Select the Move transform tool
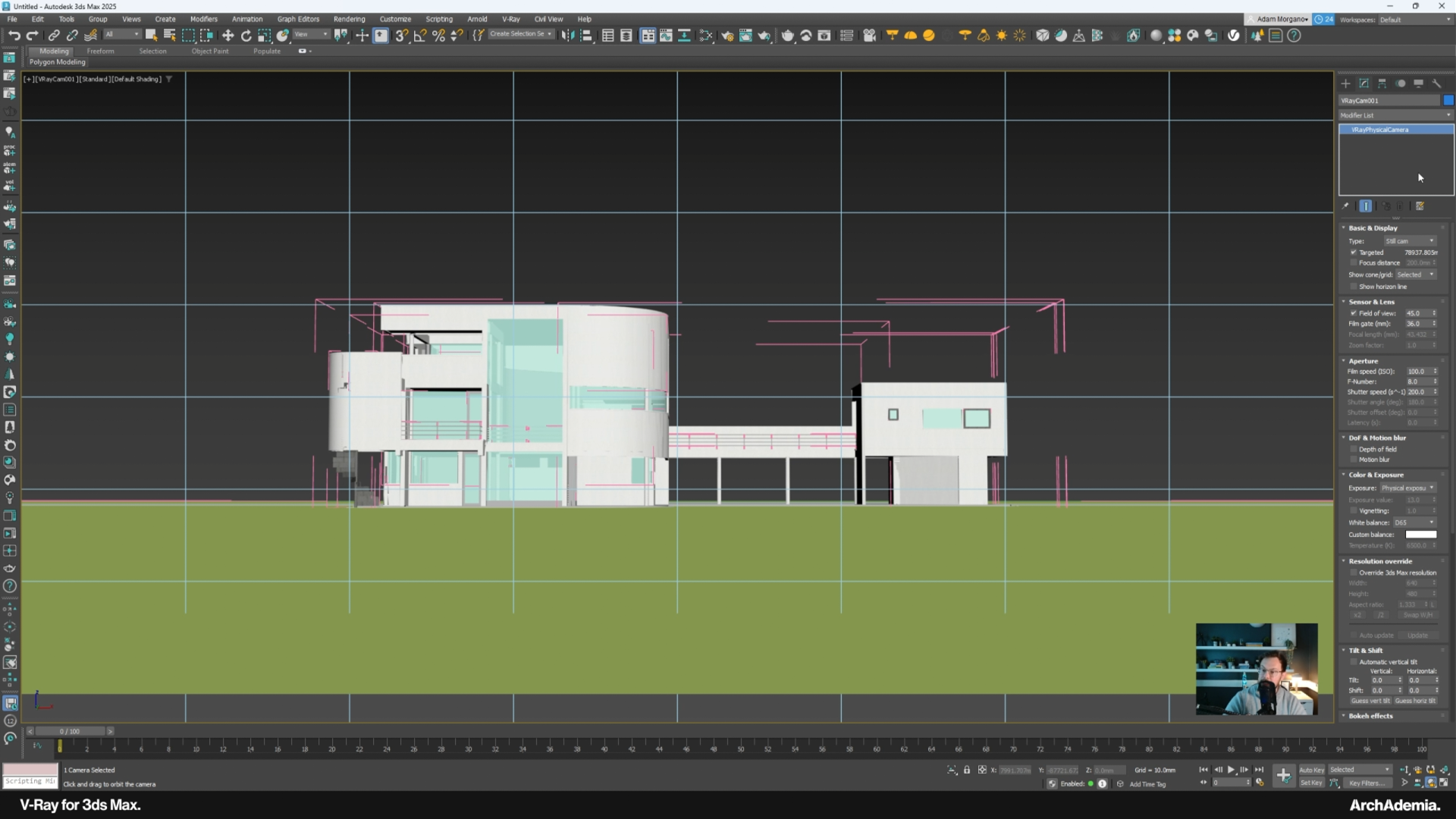This screenshot has height=819, width=1456. (227, 36)
